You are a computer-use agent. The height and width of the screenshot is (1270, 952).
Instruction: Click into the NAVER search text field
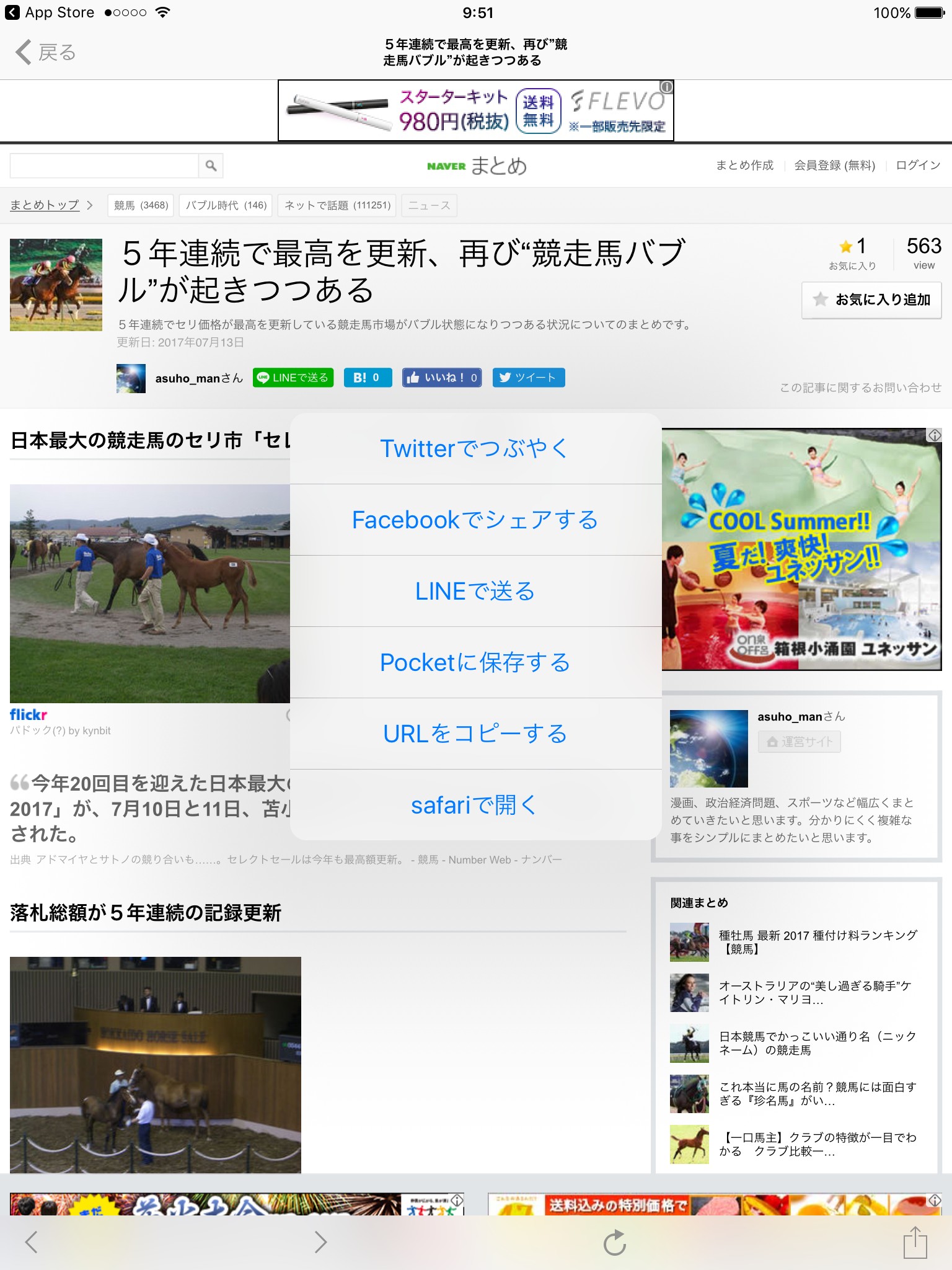pos(104,166)
